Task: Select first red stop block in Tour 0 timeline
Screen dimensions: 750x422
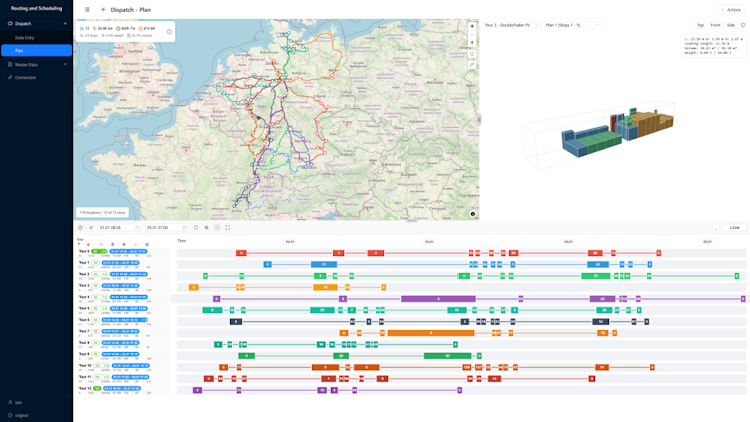Action: (241, 253)
